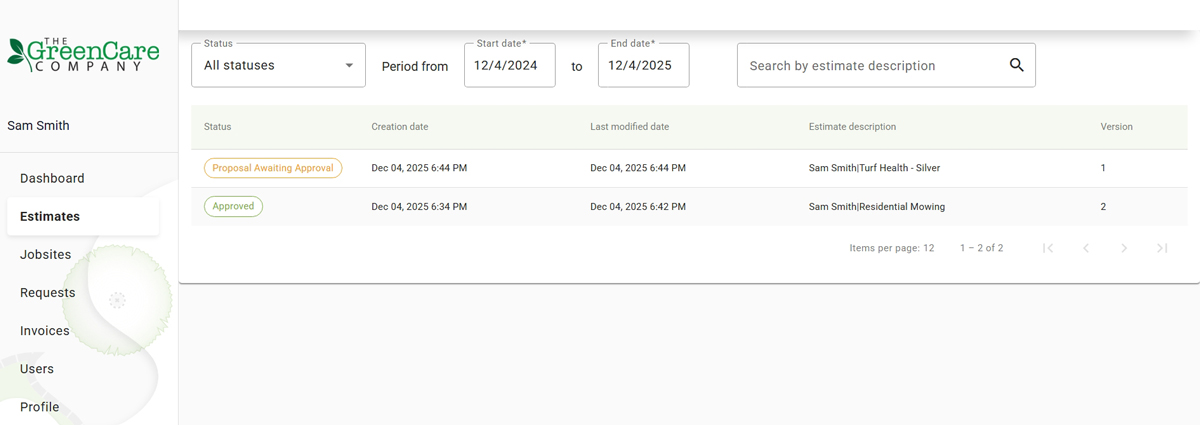Open Jobsites in sidebar
Screen dimensions: 1200x425
coord(46,254)
